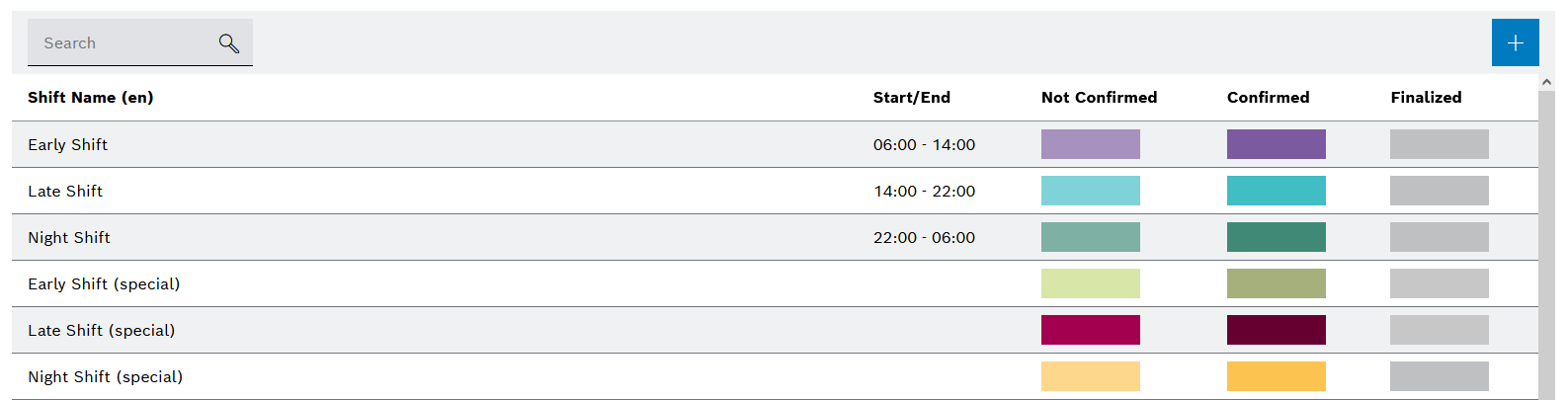
Task: Click the magnifying glass search icon
Action: coord(229,43)
